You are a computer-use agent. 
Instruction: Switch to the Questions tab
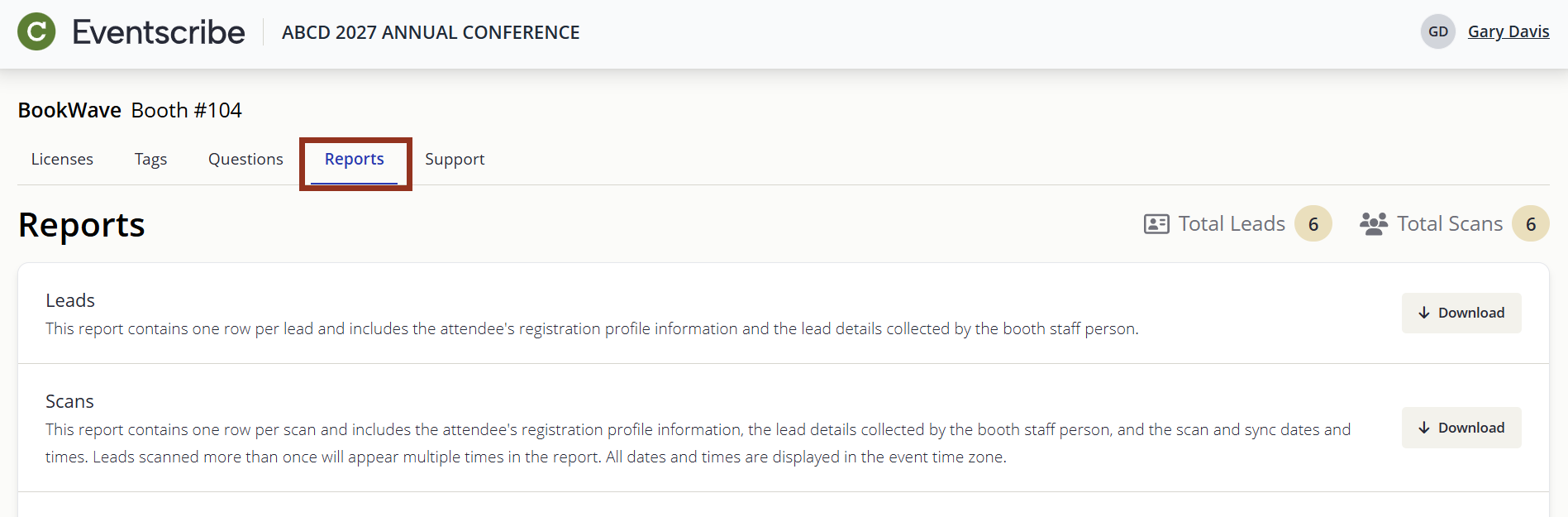pos(245,159)
